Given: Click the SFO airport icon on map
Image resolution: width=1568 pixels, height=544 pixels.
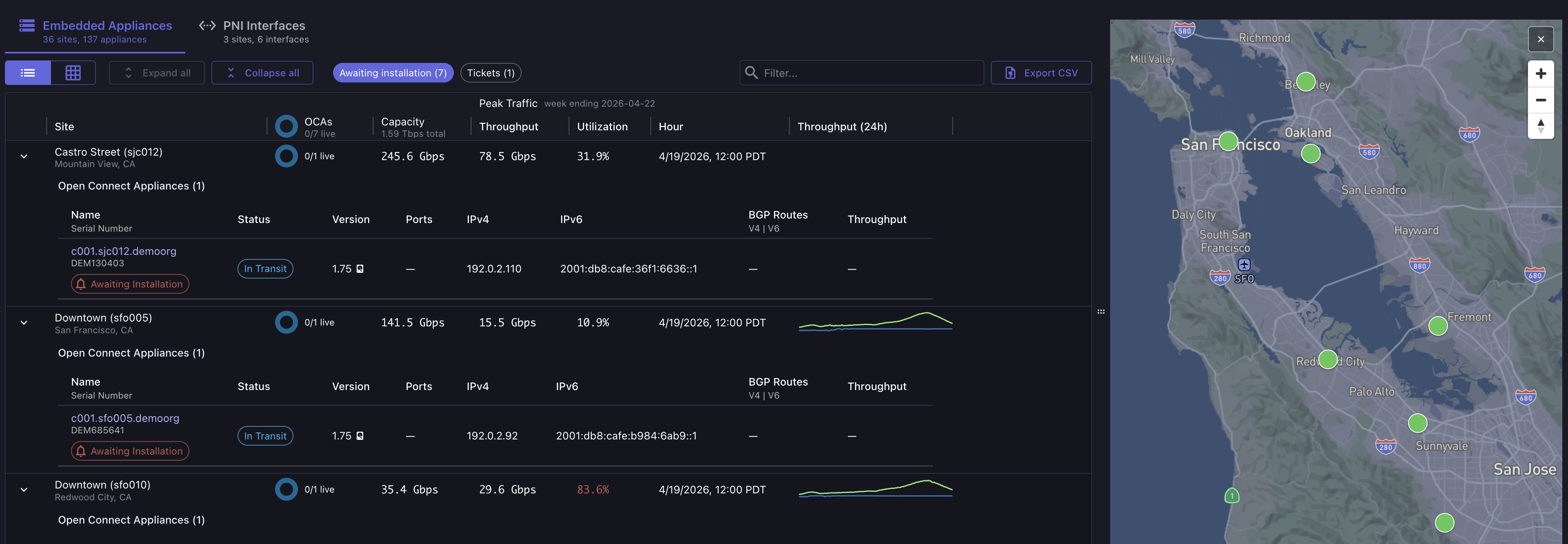Looking at the screenshot, I should [1244, 264].
